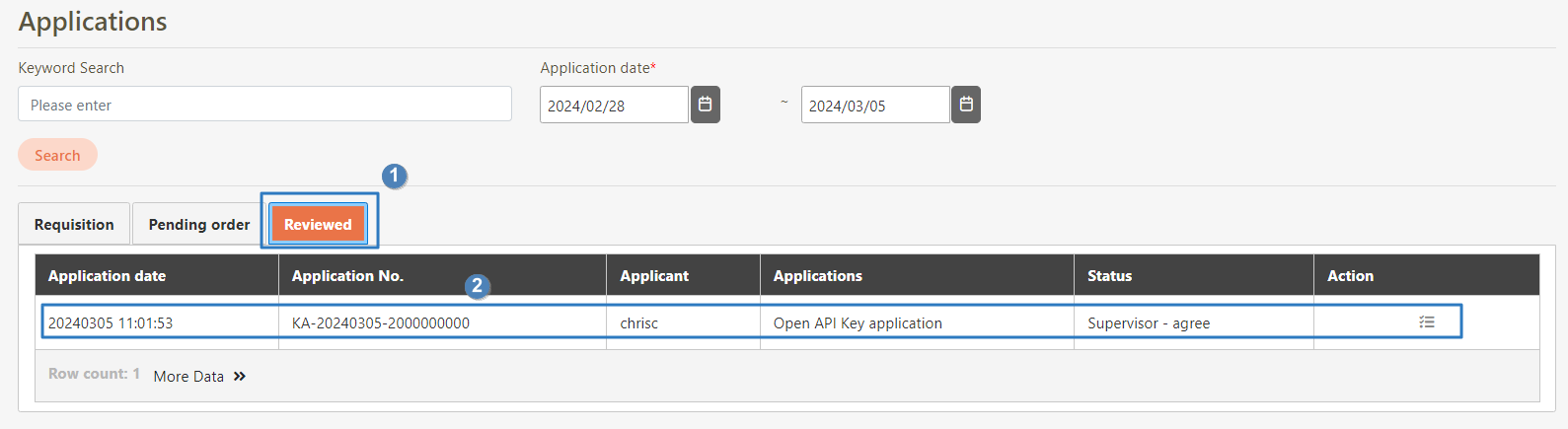Switch to the Requisition tab
The height and width of the screenshot is (429, 1568).
coord(74,225)
